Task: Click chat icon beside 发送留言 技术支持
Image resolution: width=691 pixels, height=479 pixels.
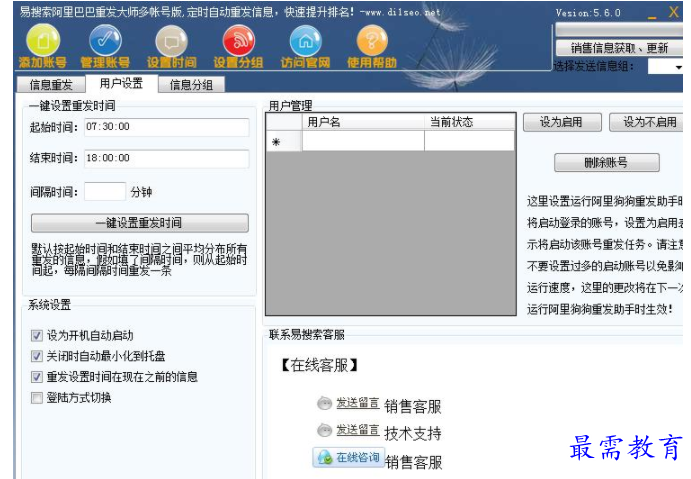Action: (324, 430)
